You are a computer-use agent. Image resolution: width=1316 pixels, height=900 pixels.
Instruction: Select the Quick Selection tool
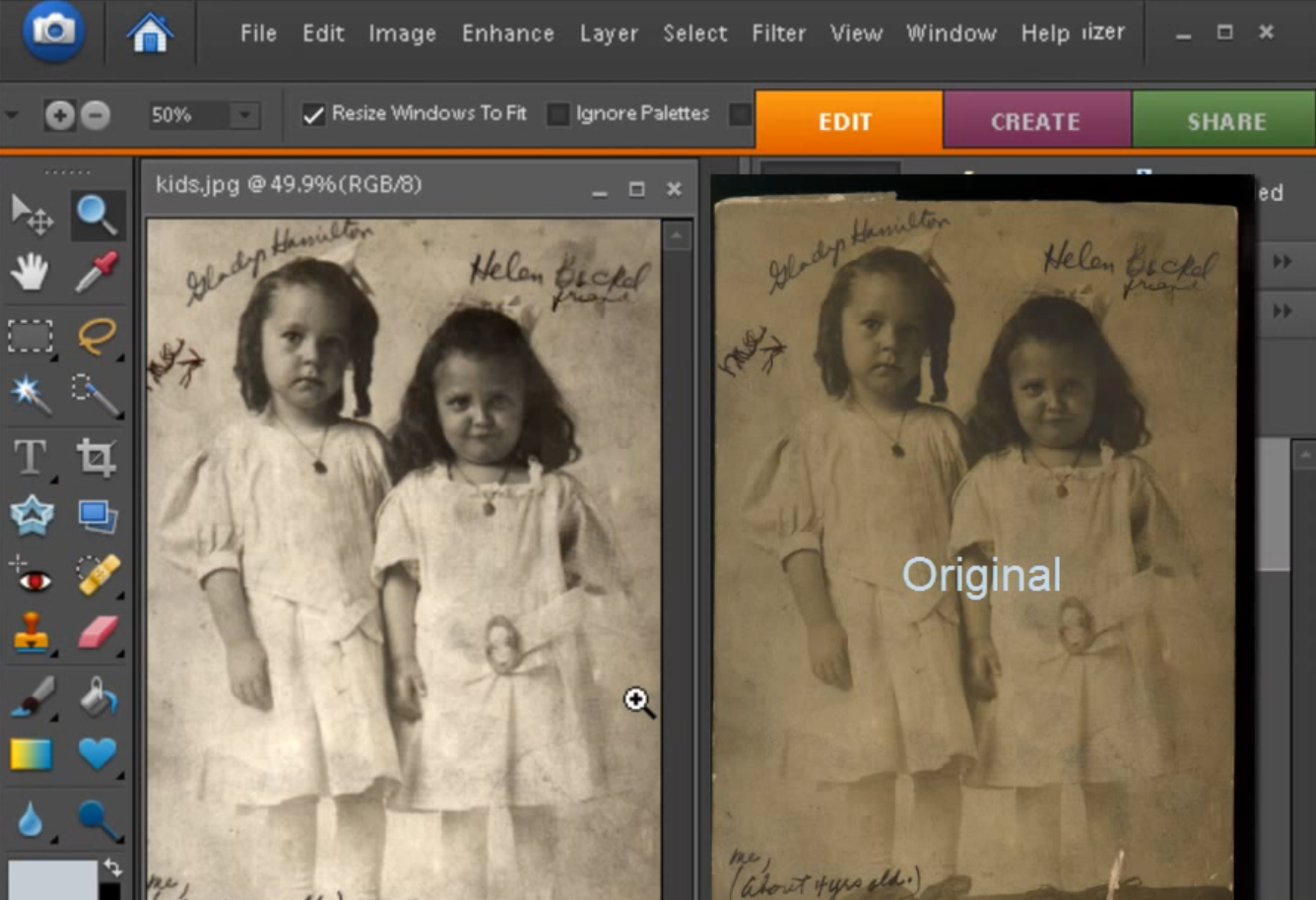97,395
